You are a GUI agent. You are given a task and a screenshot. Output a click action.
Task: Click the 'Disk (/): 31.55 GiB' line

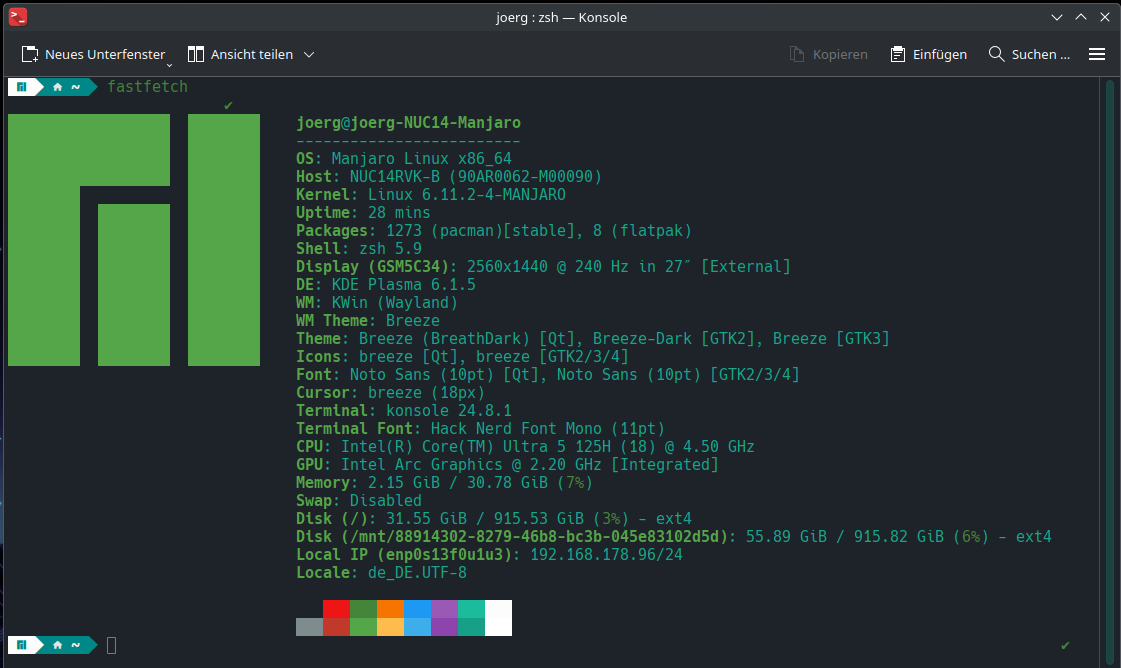(494, 518)
